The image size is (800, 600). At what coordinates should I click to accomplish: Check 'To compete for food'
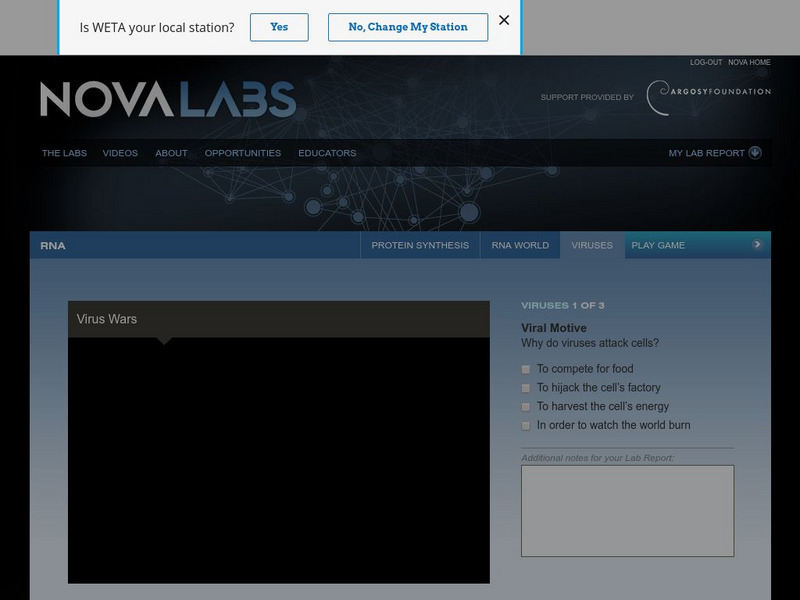point(524,368)
